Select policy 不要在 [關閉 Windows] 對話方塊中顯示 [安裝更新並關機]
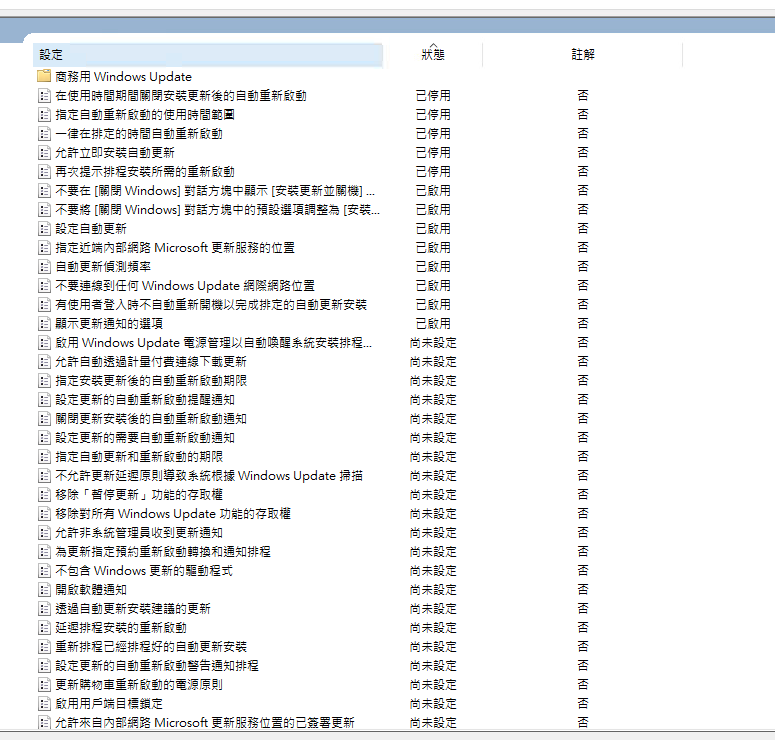 point(215,191)
